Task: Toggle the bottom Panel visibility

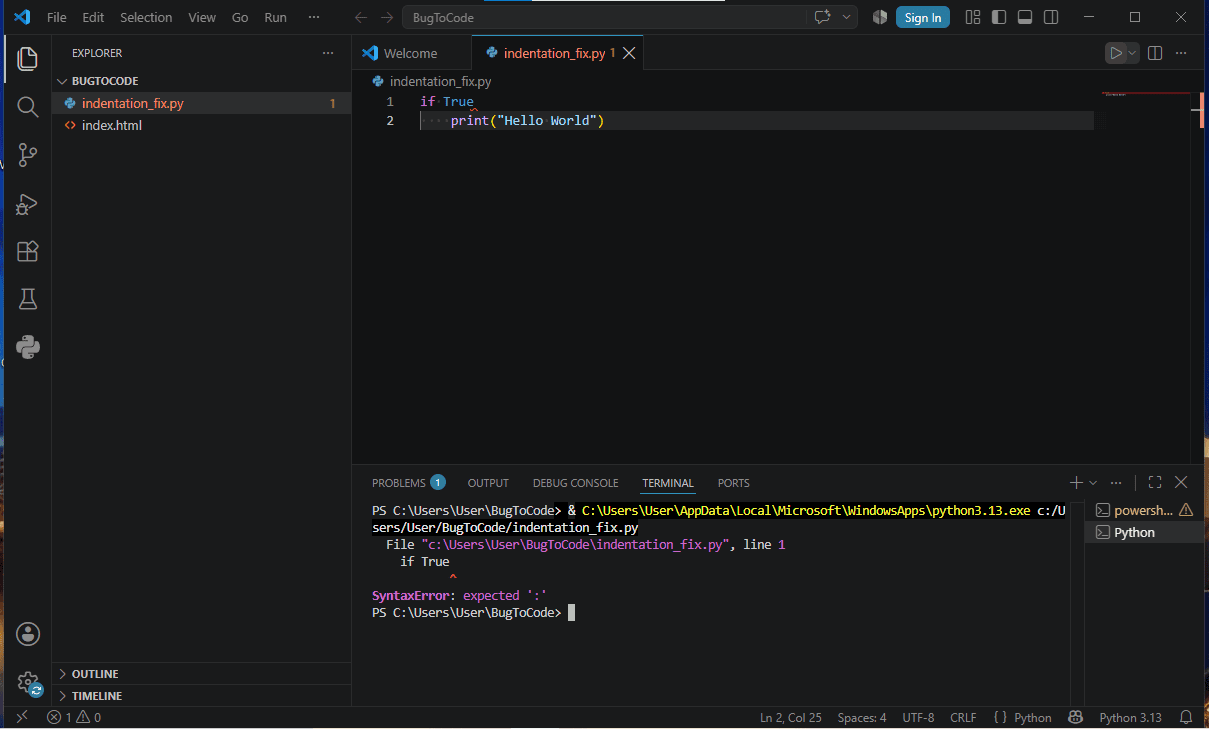Action: click(1025, 17)
